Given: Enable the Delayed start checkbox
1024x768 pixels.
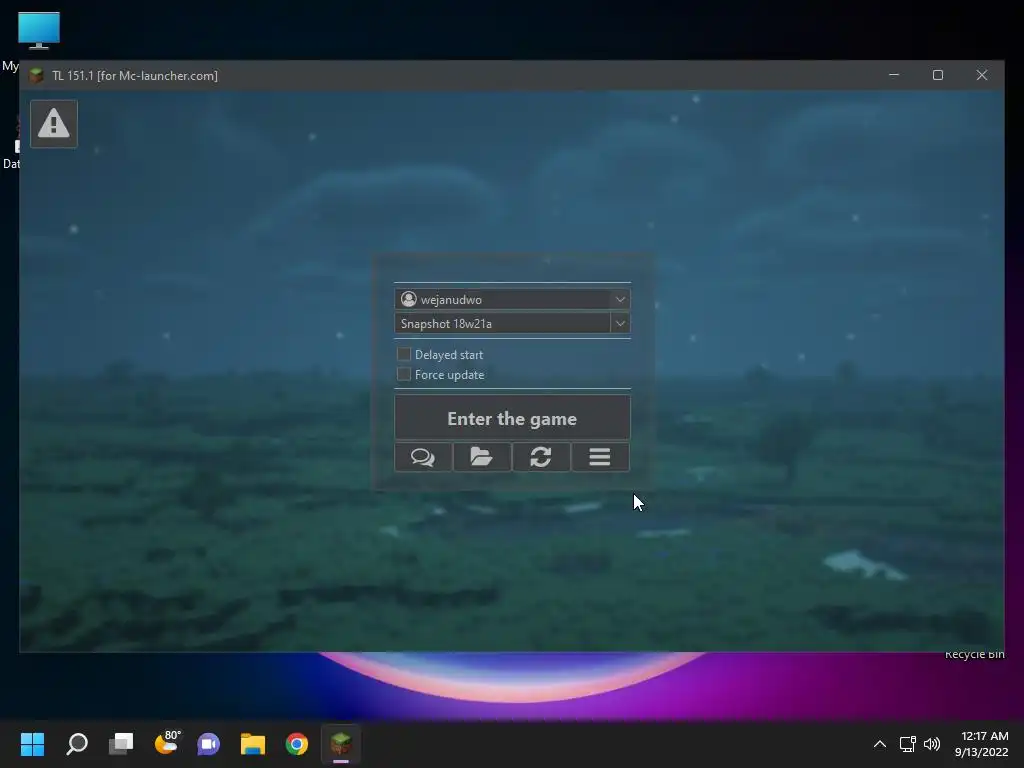Looking at the screenshot, I should (404, 354).
